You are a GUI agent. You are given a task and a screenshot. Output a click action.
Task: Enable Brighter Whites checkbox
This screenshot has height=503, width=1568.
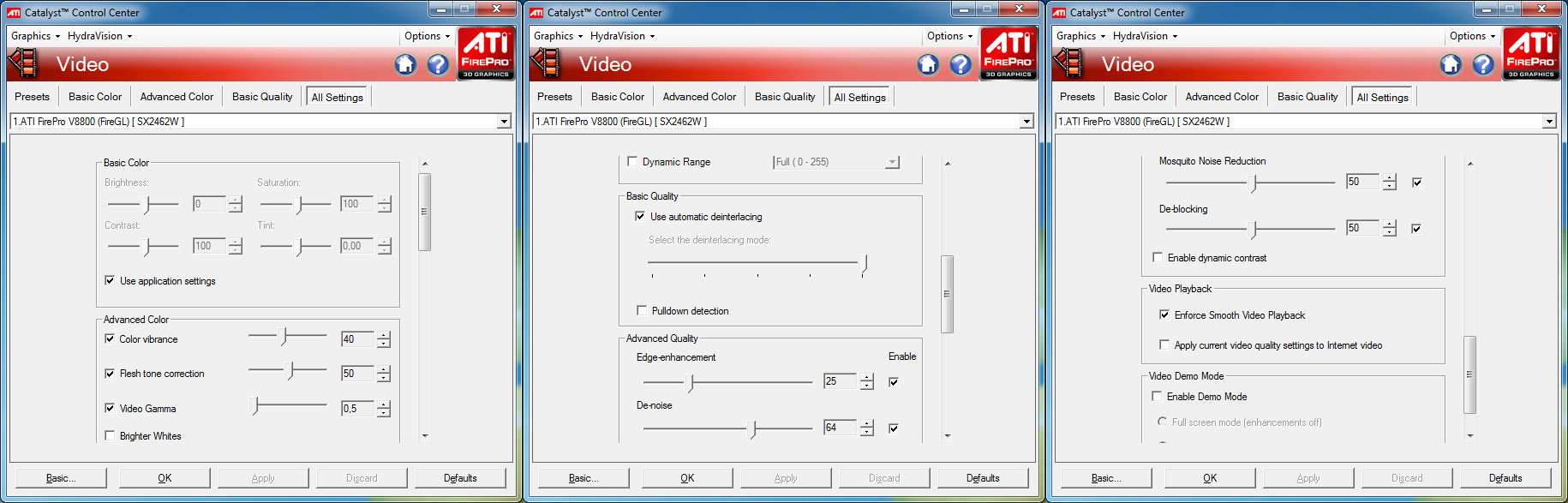click(110, 435)
